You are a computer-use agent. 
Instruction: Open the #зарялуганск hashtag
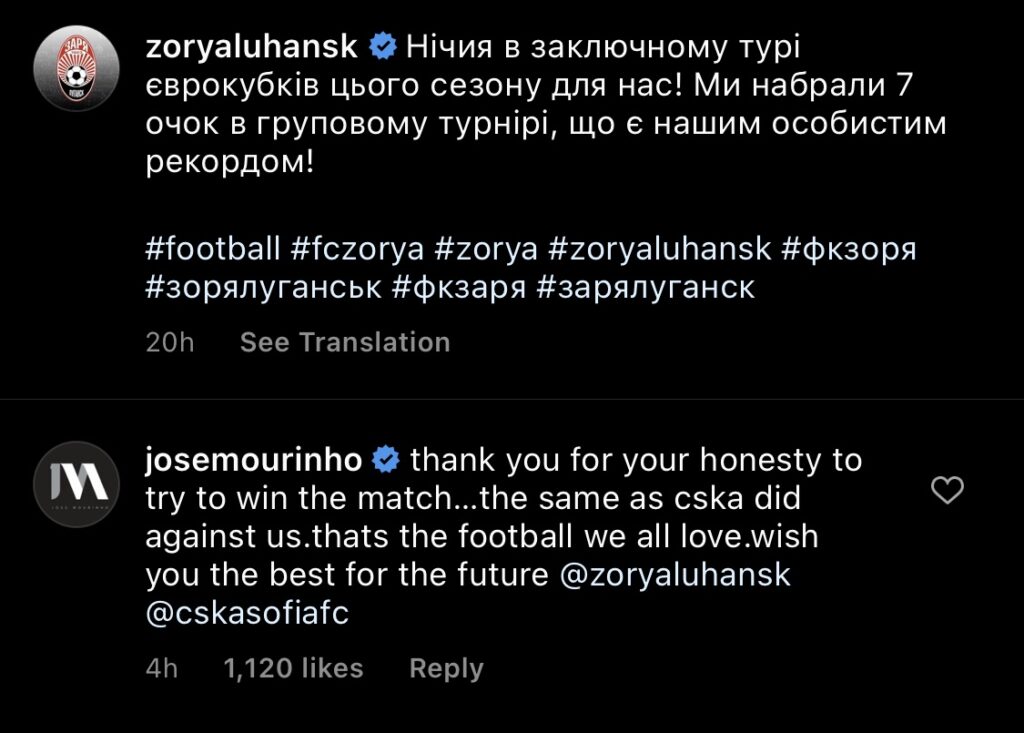pyautogui.click(x=645, y=289)
